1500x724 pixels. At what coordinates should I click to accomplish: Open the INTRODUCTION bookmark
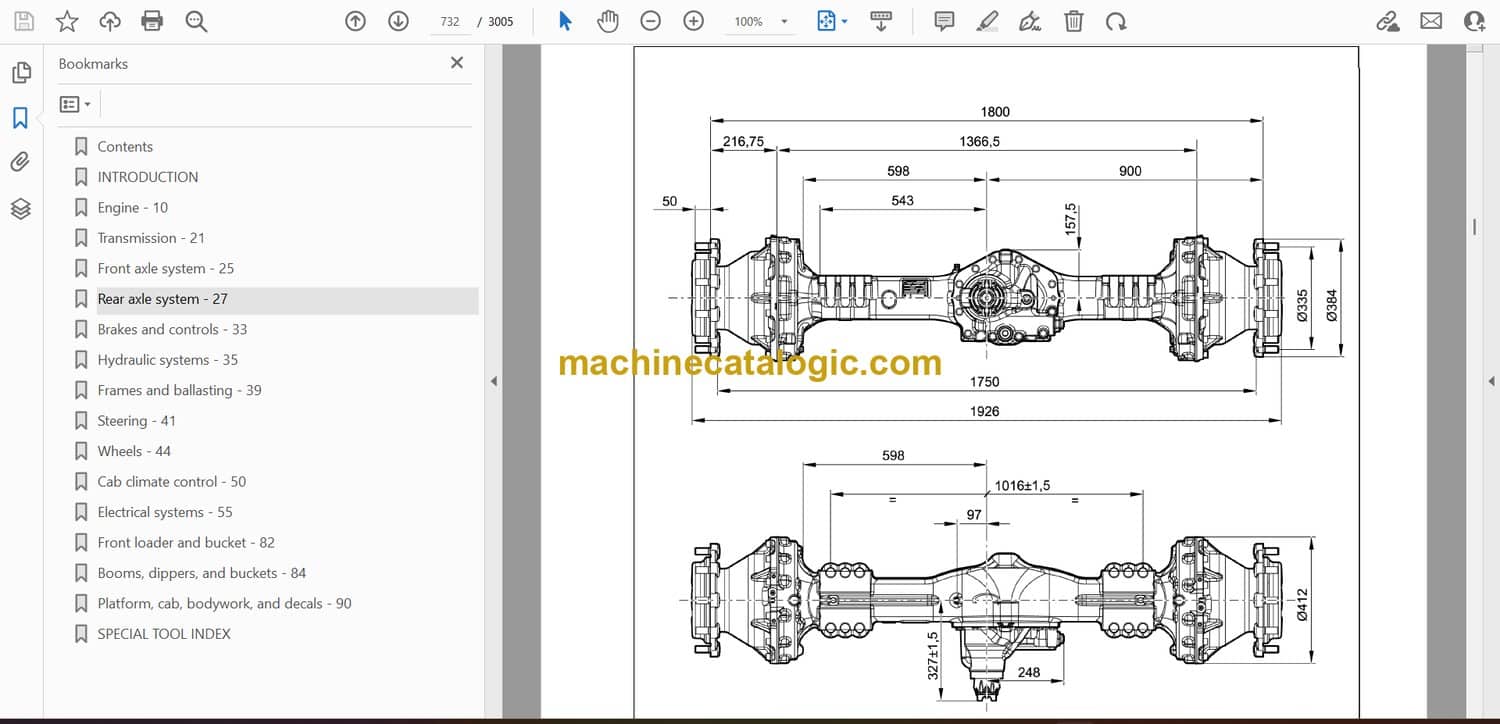point(148,177)
